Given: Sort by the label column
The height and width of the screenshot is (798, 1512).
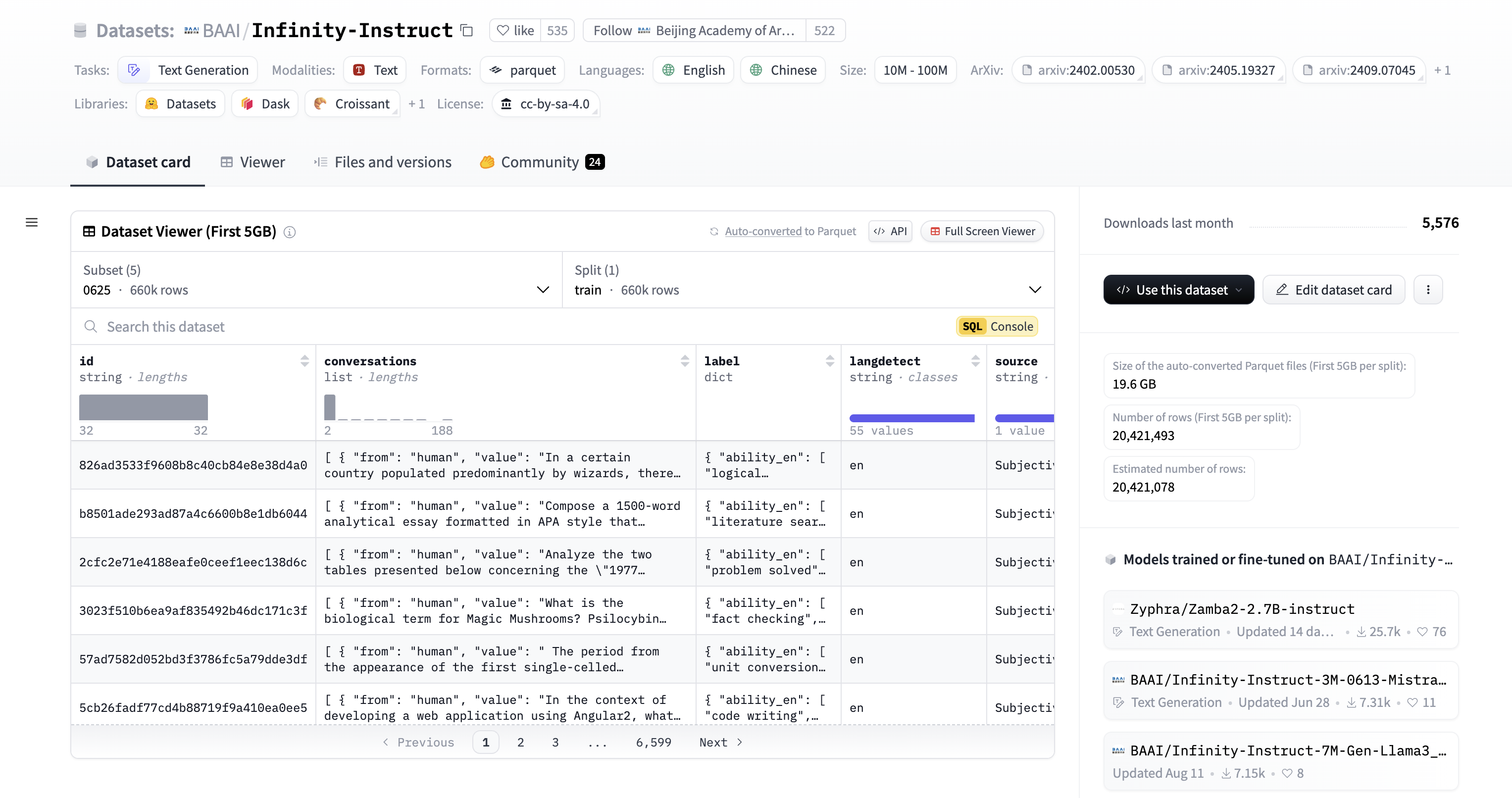Looking at the screenshot, I should coord(829,361).
